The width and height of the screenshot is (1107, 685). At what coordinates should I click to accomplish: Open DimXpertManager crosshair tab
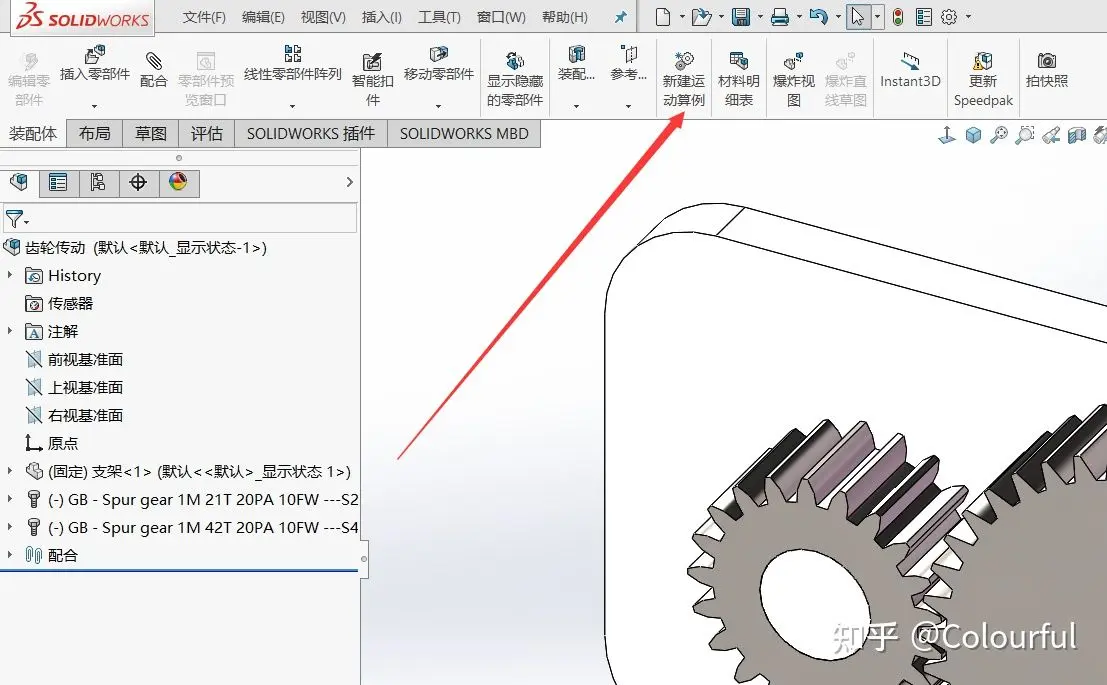[x=138, y=183]
